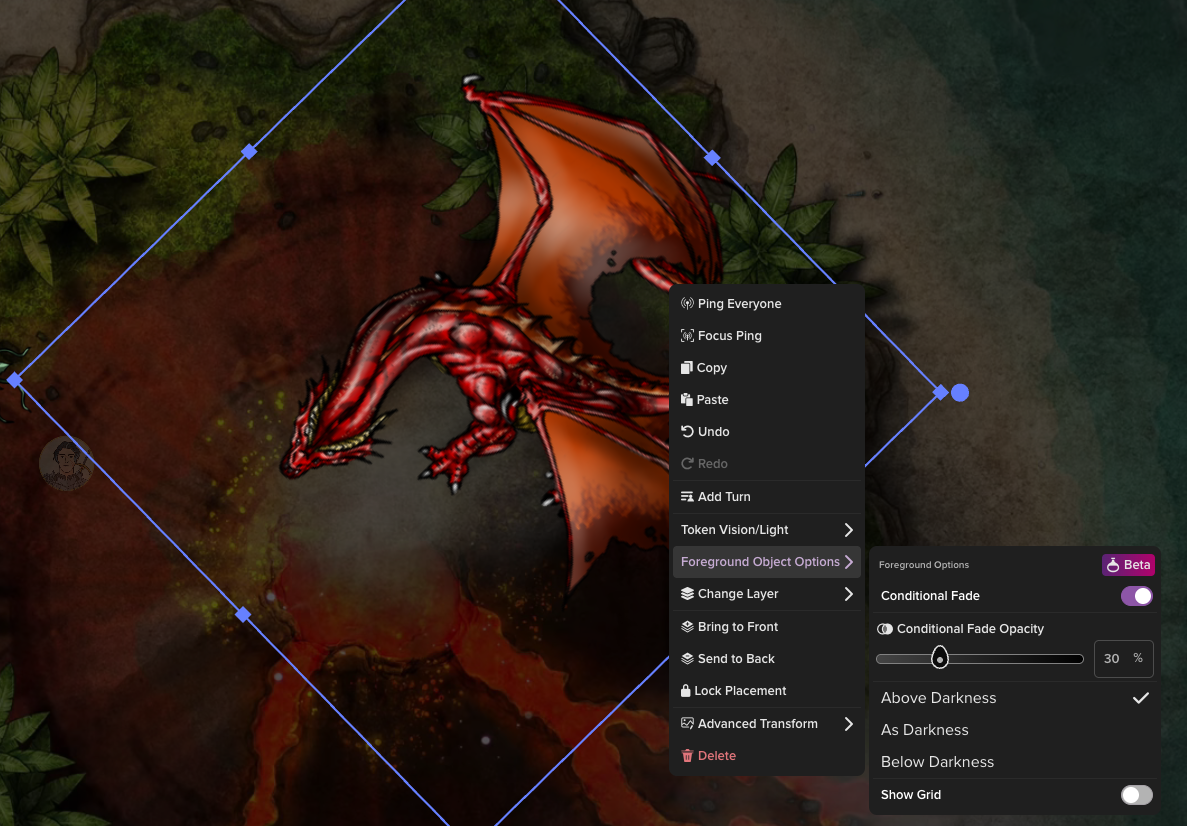This screenshot has width=1187, height=826.
Task: Click the Undo arrow icon
Action: point(686,431)
